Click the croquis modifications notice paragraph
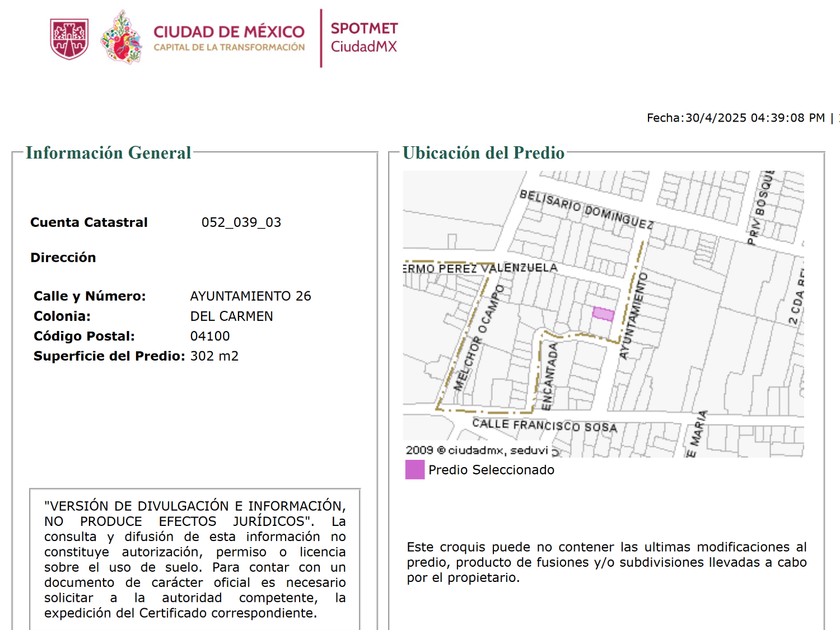 coord(606,562)
